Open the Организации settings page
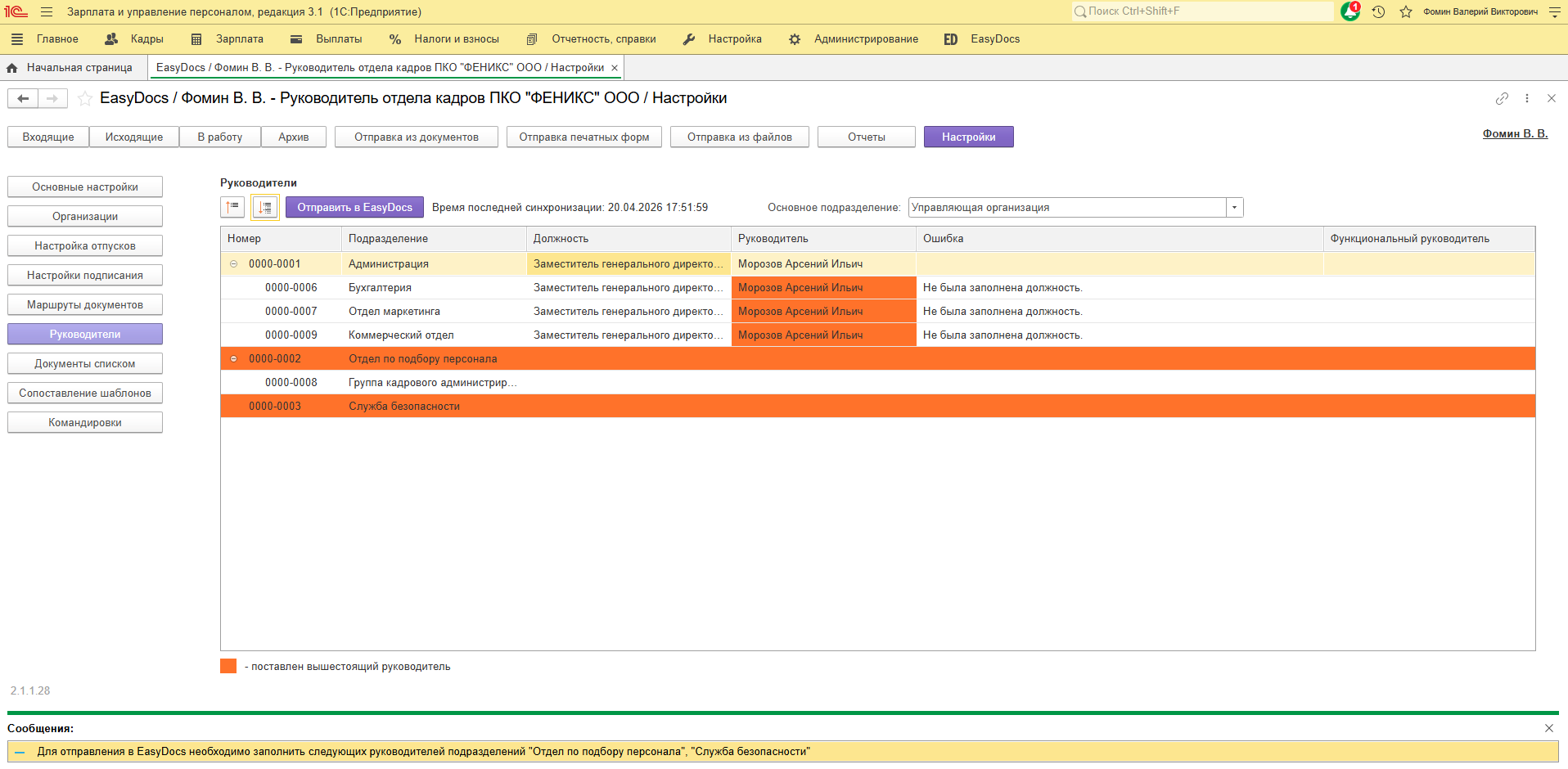 [85, 217]
